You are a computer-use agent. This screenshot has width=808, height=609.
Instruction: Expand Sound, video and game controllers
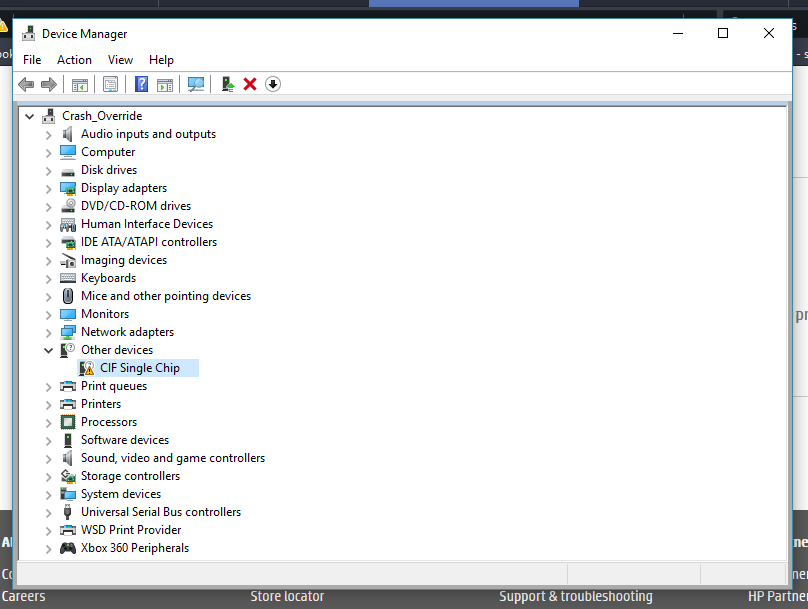(48, 459)
